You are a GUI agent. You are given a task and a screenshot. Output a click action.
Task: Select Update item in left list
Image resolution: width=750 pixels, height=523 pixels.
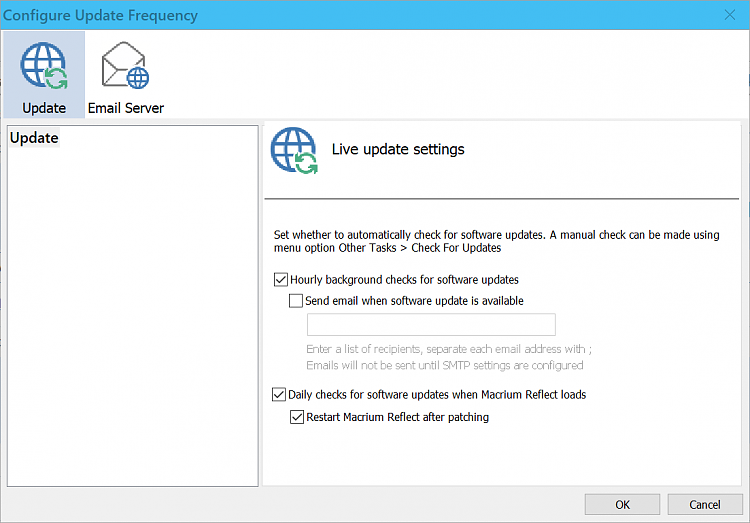click(34, 138)
